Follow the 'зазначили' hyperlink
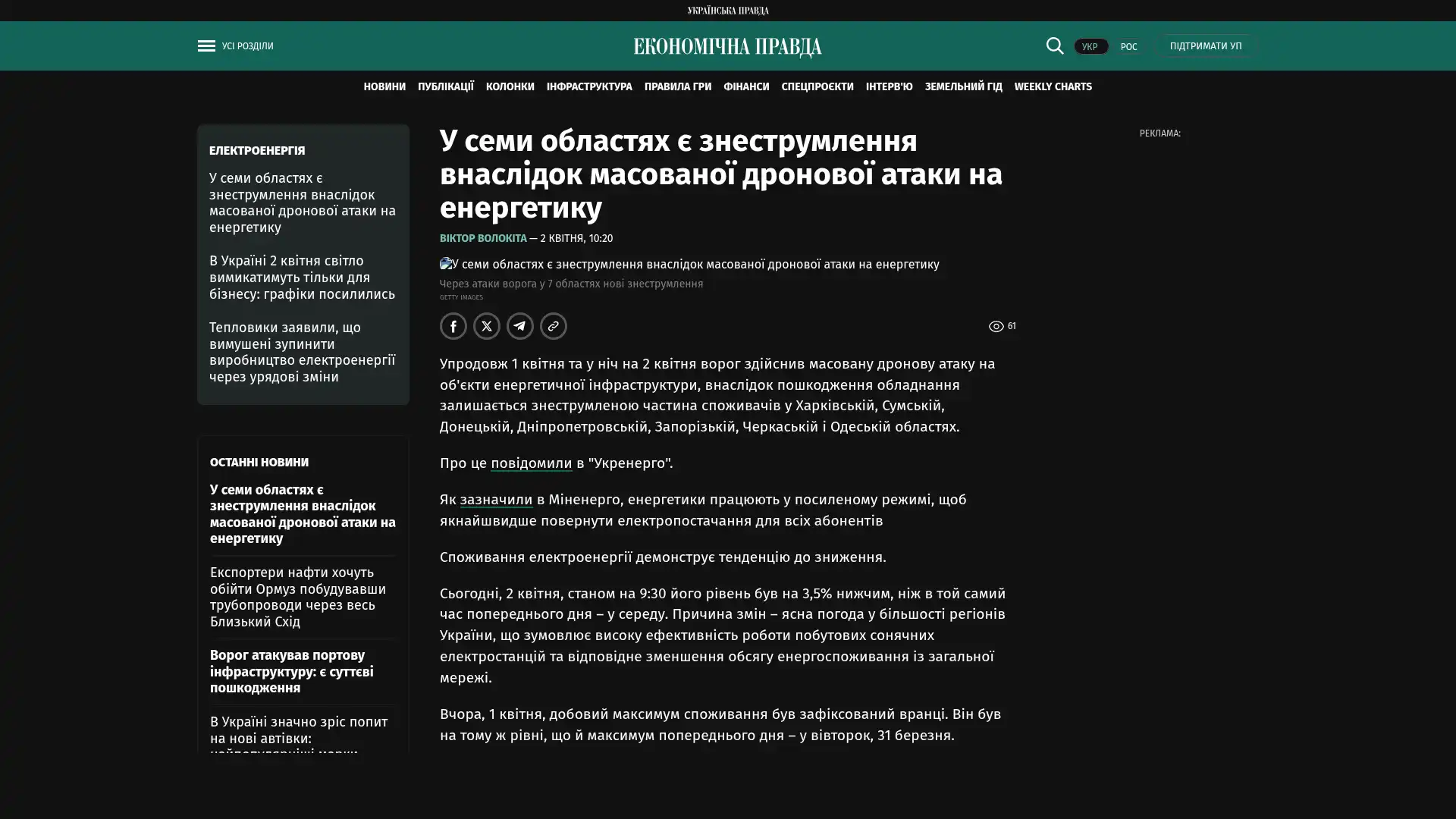 pos(496,499)
